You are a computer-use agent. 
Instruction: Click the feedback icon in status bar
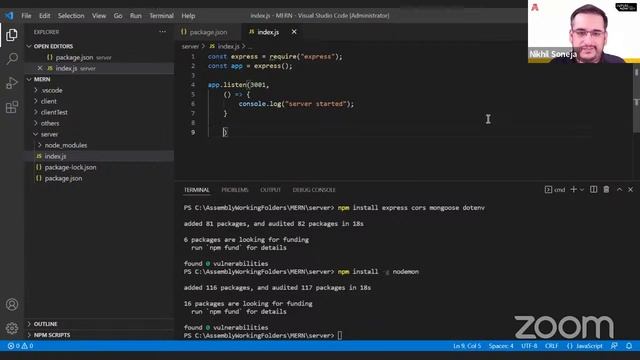tap(614, 346)
